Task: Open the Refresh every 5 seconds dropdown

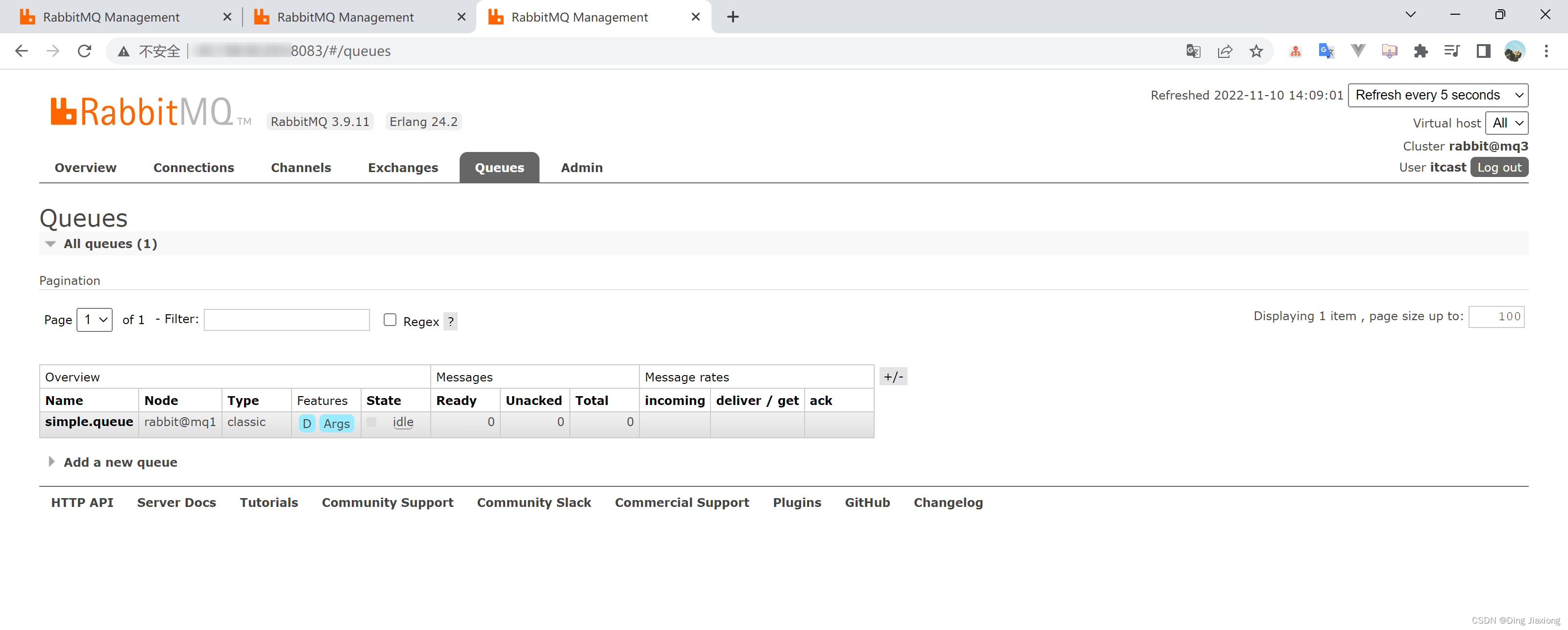Action: click(1438, 95)
